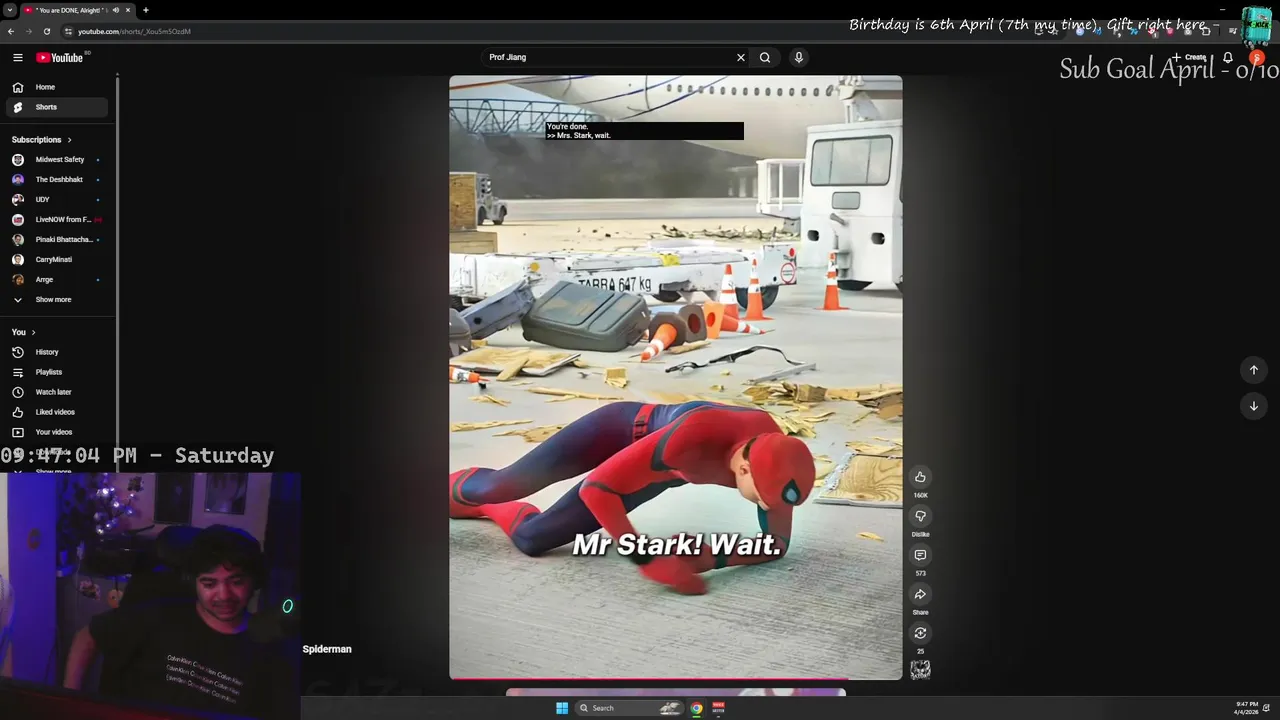View site information icon
Screen dimensions: 1280x720
coord(67,31)
